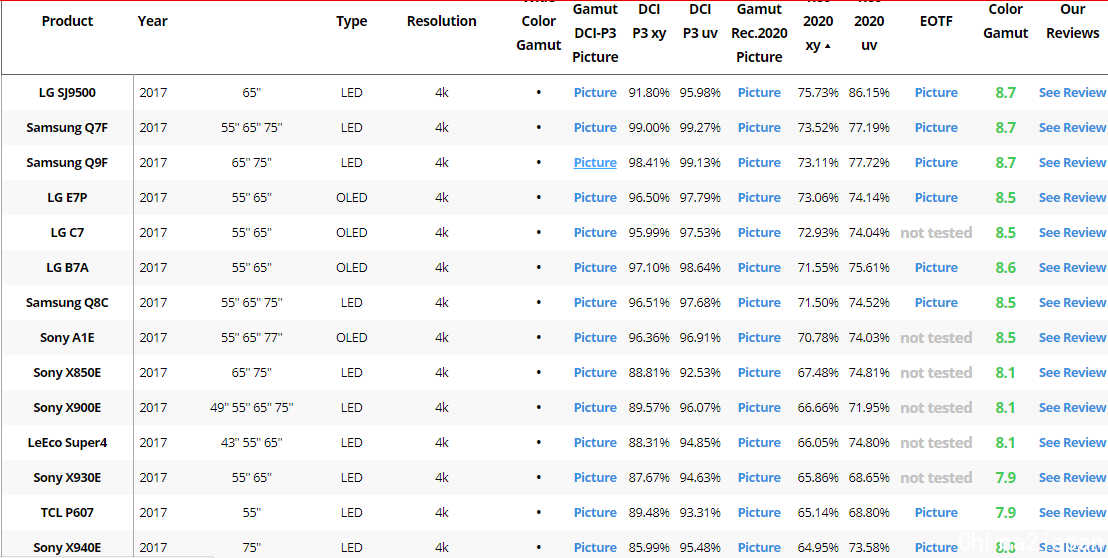Open See Review for LG B7A

(x=1072, y=268)
